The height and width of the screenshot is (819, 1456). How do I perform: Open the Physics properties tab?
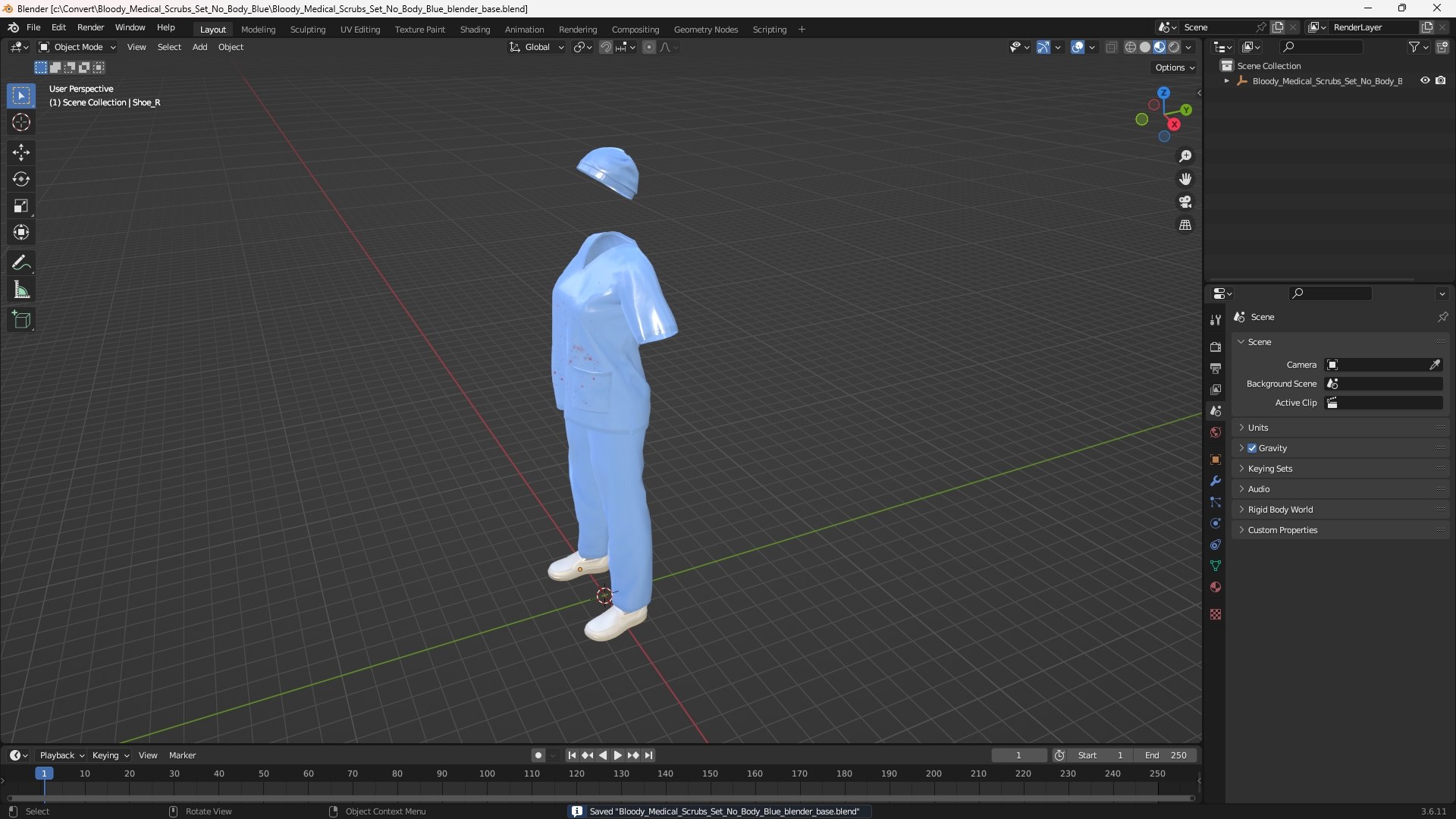[x=1216, y=523]
